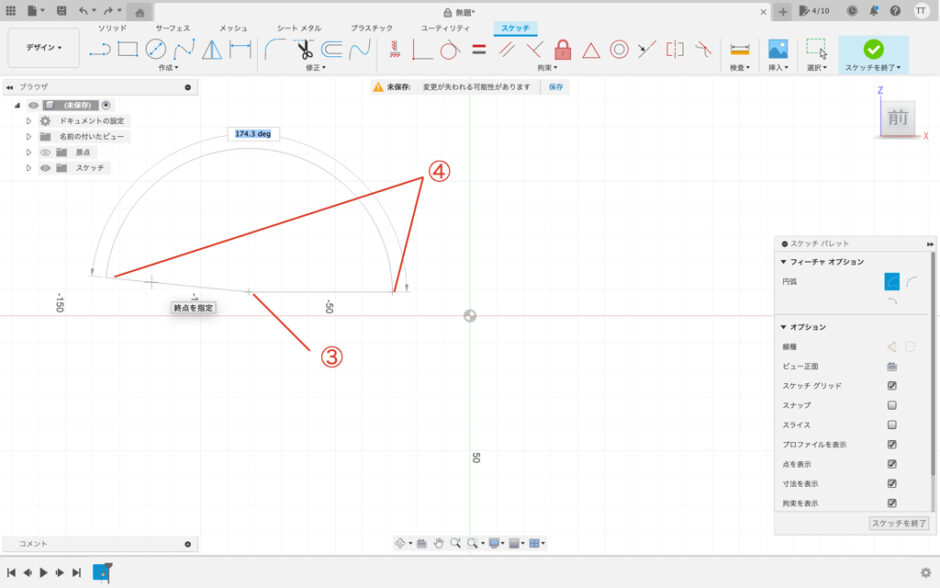Select the Line sketch tool

coord(100,49)
